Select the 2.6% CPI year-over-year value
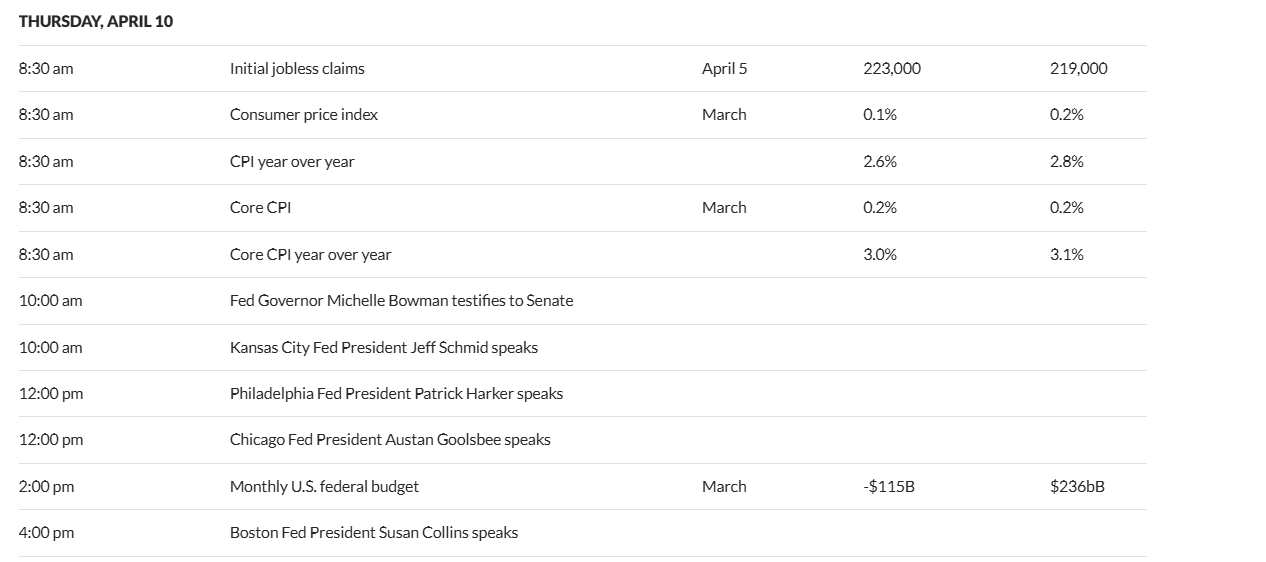Screen dimensions: 1266x562 (880, 162)
